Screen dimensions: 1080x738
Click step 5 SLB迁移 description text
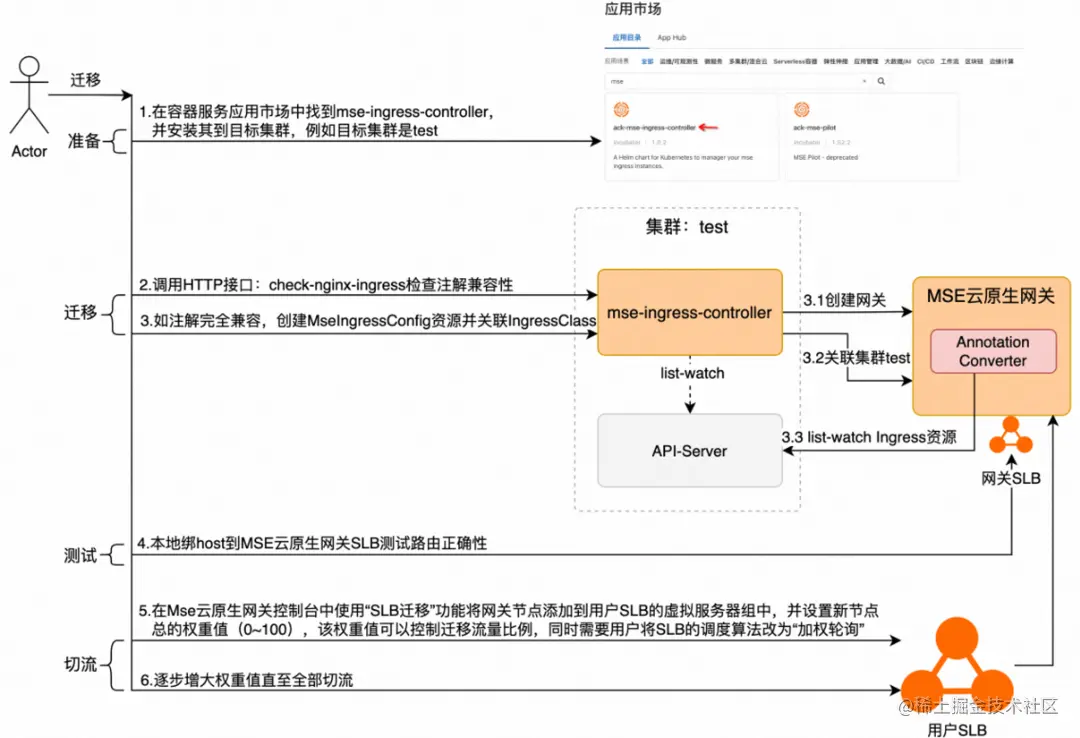click(509, 620)
